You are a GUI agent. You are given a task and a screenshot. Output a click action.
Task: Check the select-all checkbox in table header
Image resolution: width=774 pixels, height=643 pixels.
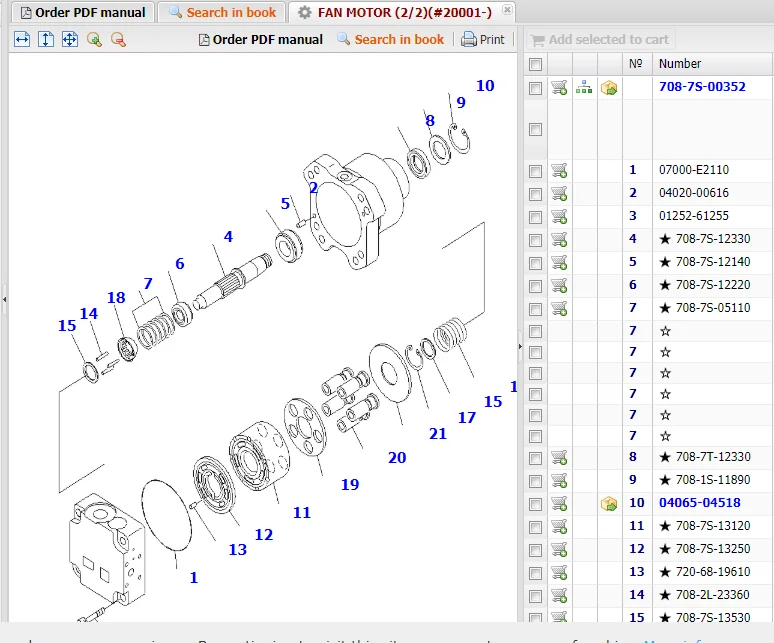click(x=536, y=64)
